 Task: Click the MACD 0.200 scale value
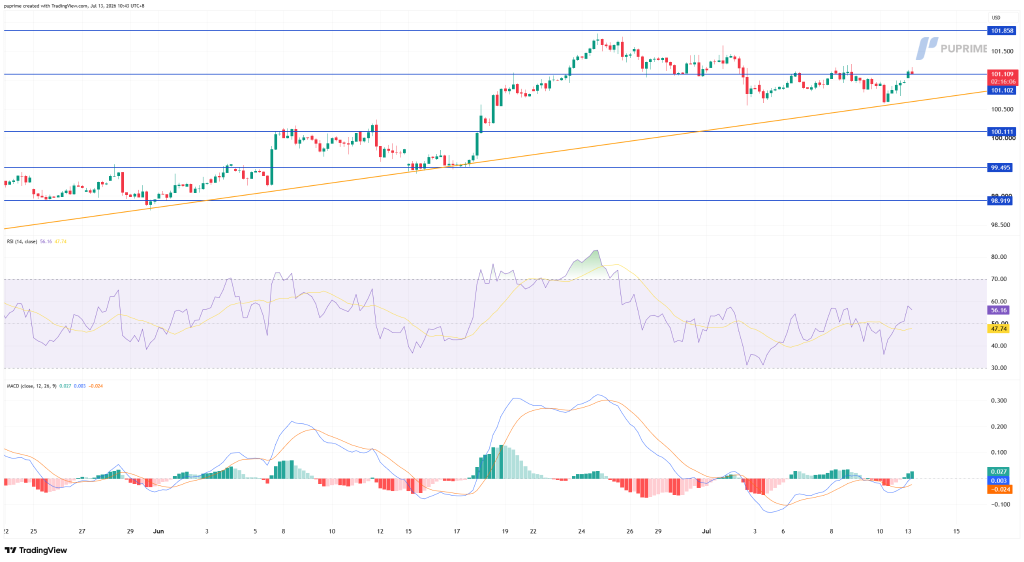tap(999, 427)
